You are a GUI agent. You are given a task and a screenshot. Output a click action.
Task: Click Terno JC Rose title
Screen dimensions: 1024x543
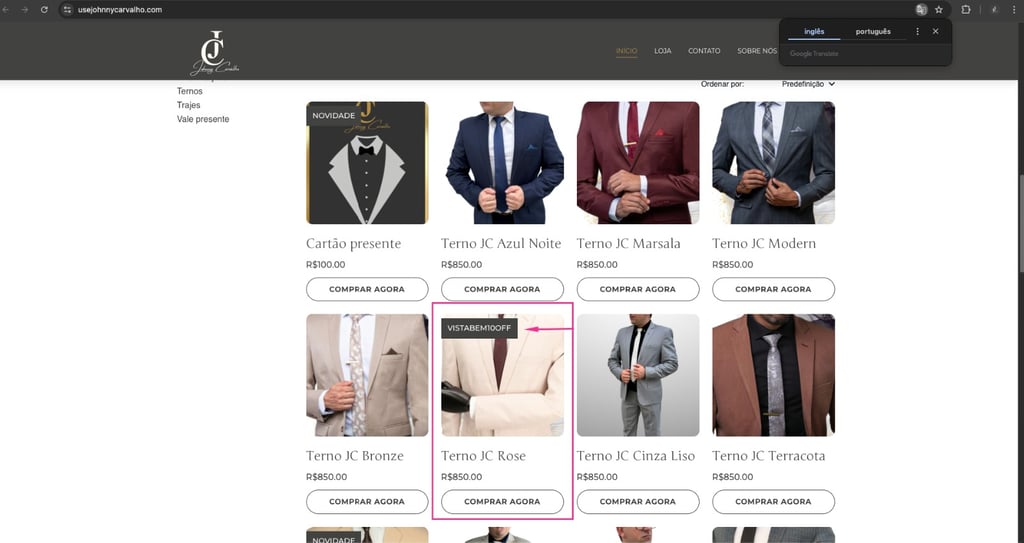[483, 455]
